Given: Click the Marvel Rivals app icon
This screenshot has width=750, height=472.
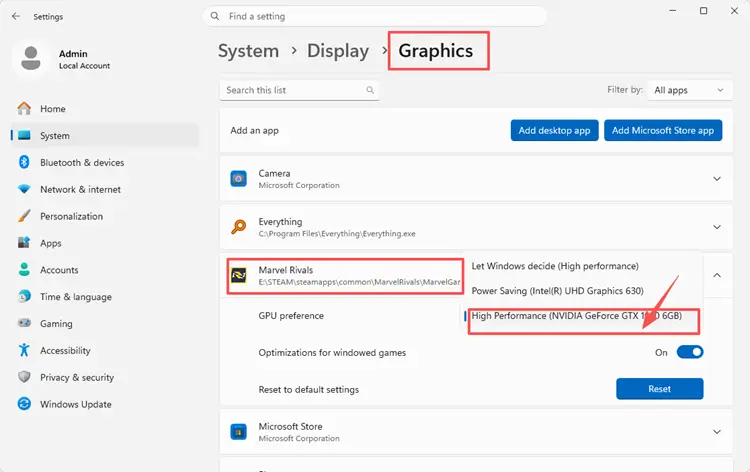Looking at the screenshot, I should (x=239, y=275).
